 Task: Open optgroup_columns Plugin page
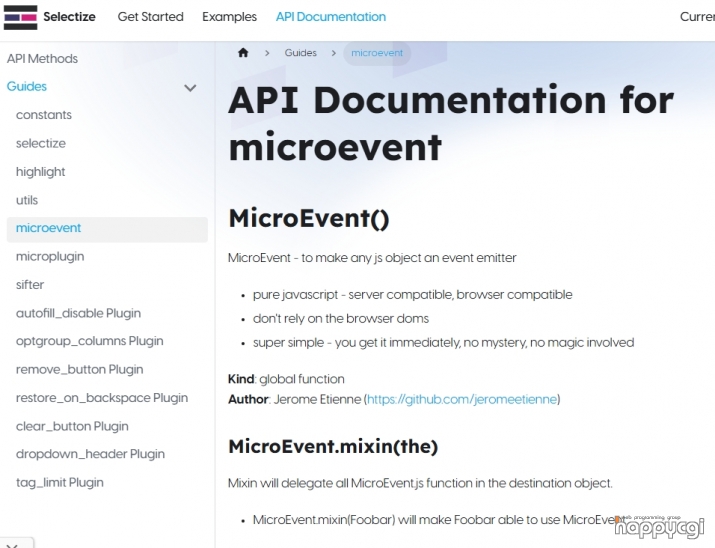90,341
